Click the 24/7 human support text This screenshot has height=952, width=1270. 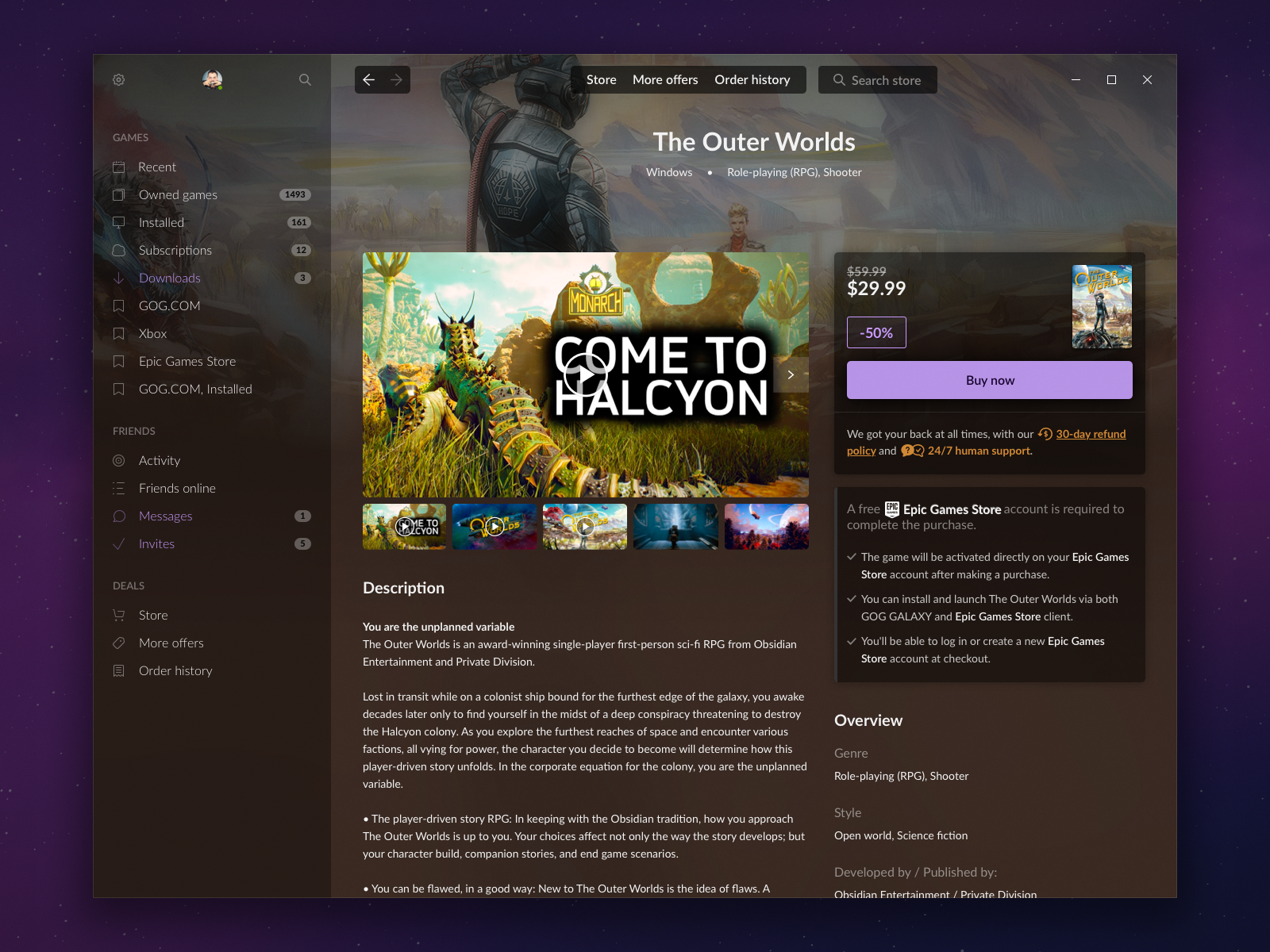pyautogui.click(x=979, y=451)
